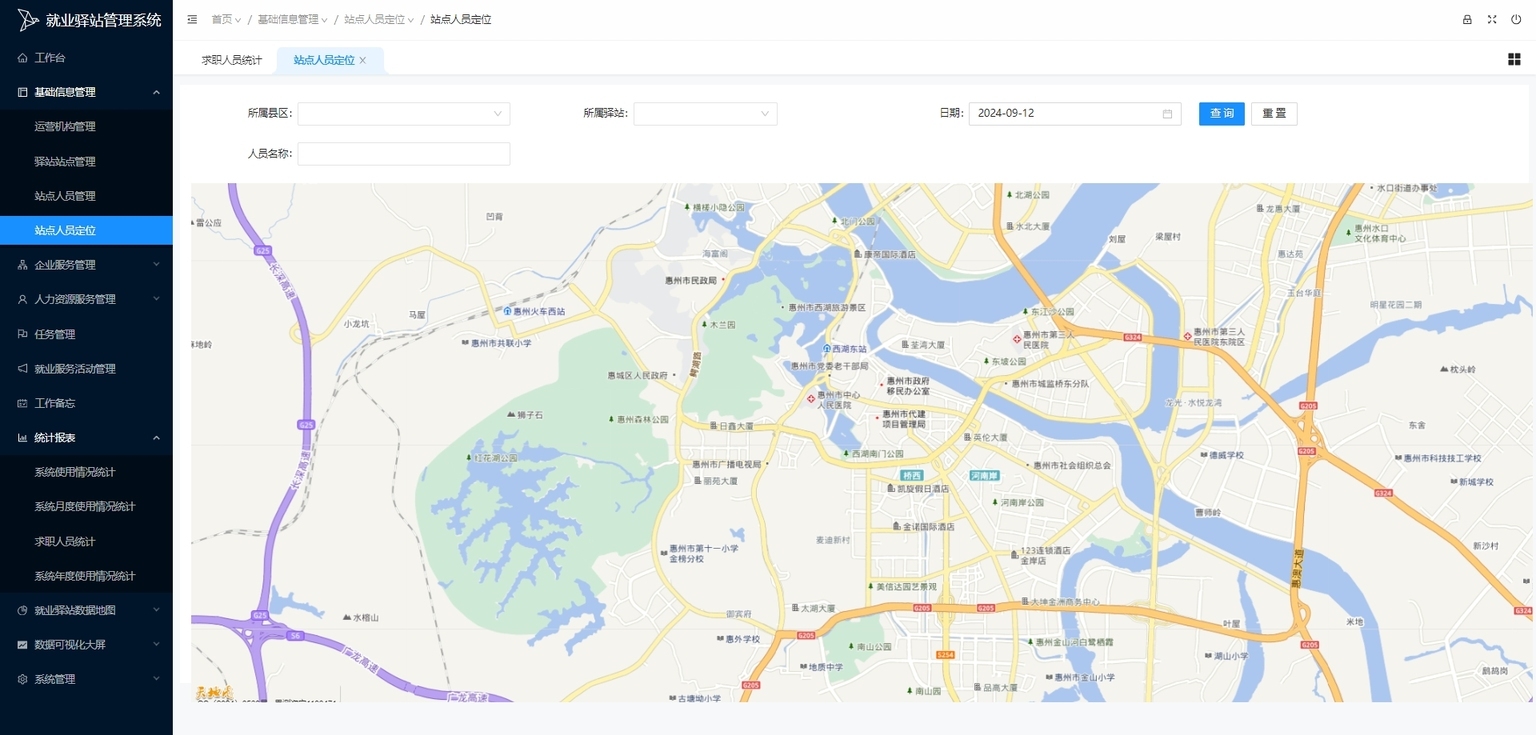Expand the 数据可视化大屏 submenu arrow

click(x=156, y=645)
